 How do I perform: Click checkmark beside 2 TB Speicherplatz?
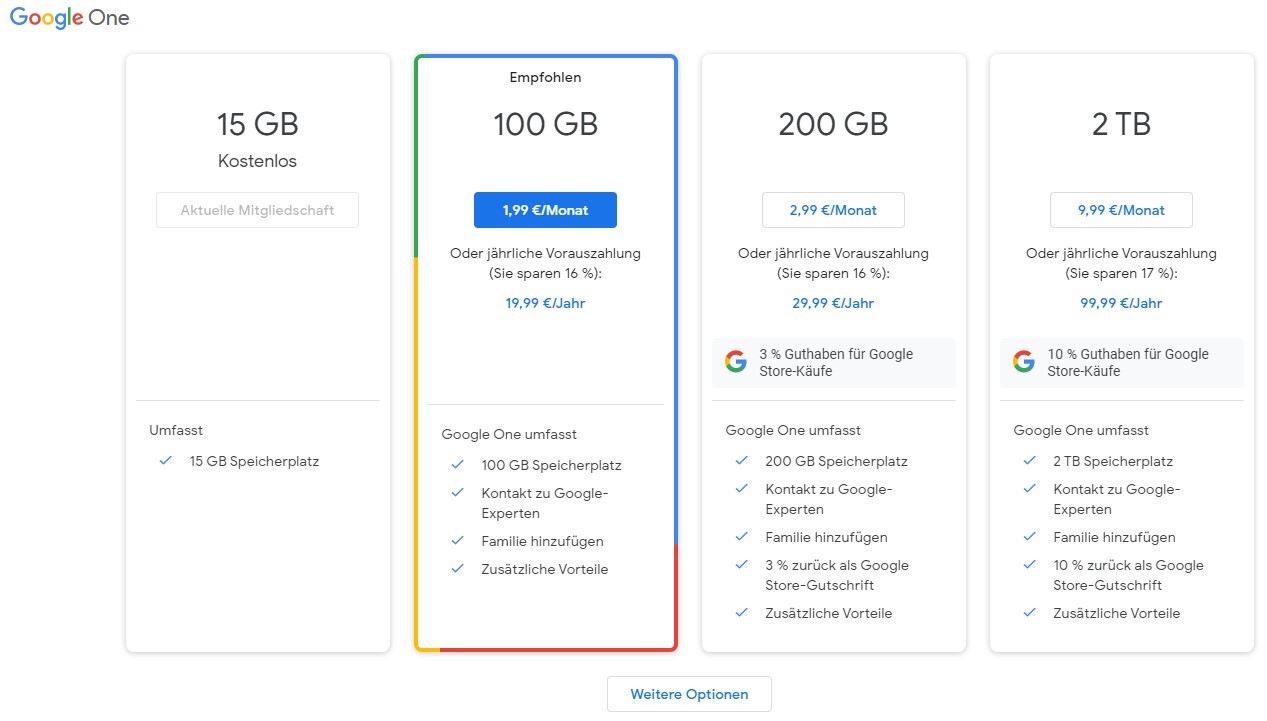(x=1030, y=461)
